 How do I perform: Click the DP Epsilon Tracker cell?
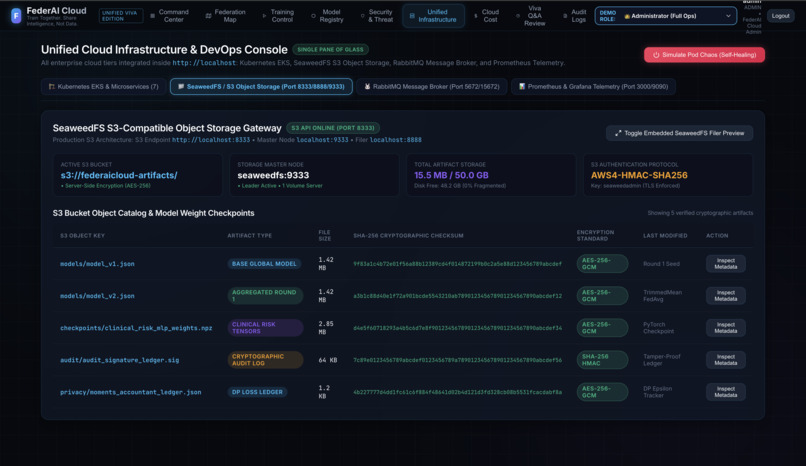point(657,392)
